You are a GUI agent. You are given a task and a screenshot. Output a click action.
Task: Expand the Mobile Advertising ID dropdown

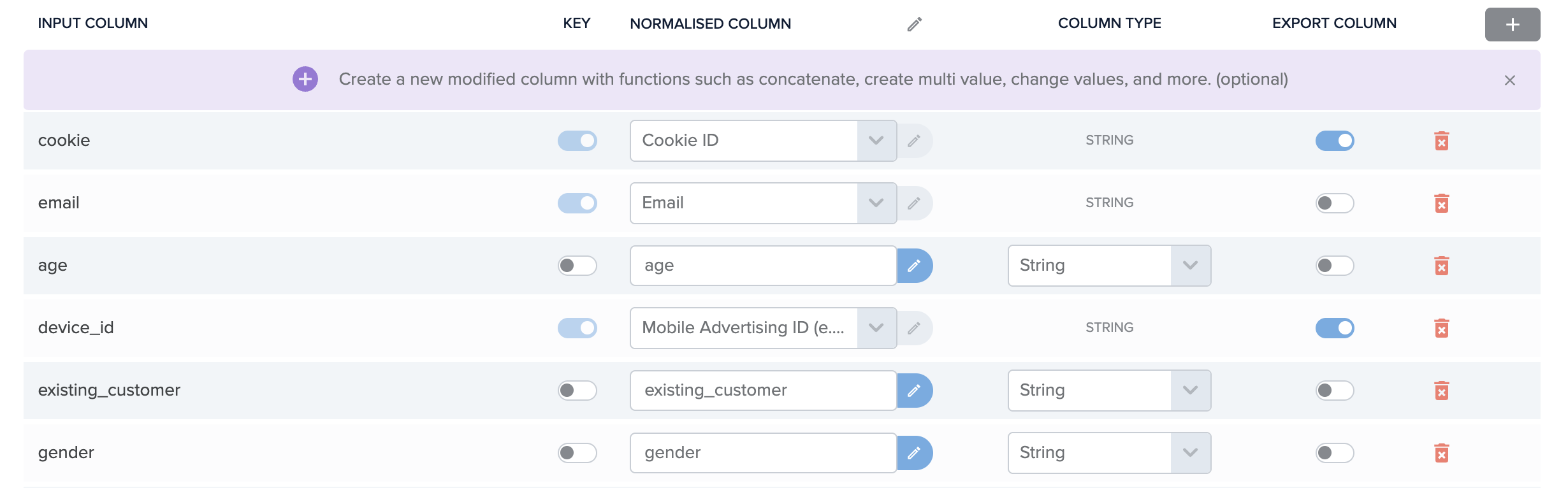(x=878, y=327)
